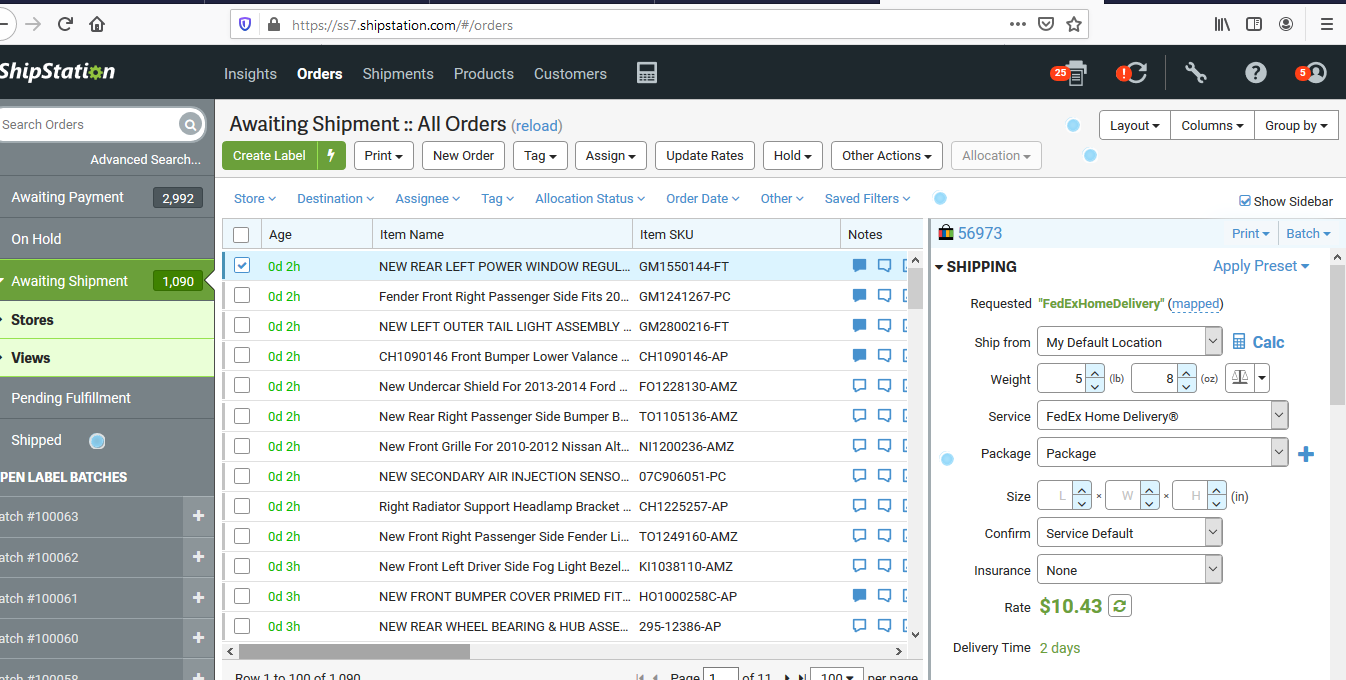Select all orders via the header checkbox
This screenshot has height=680, width=1346.
(241, 233)
